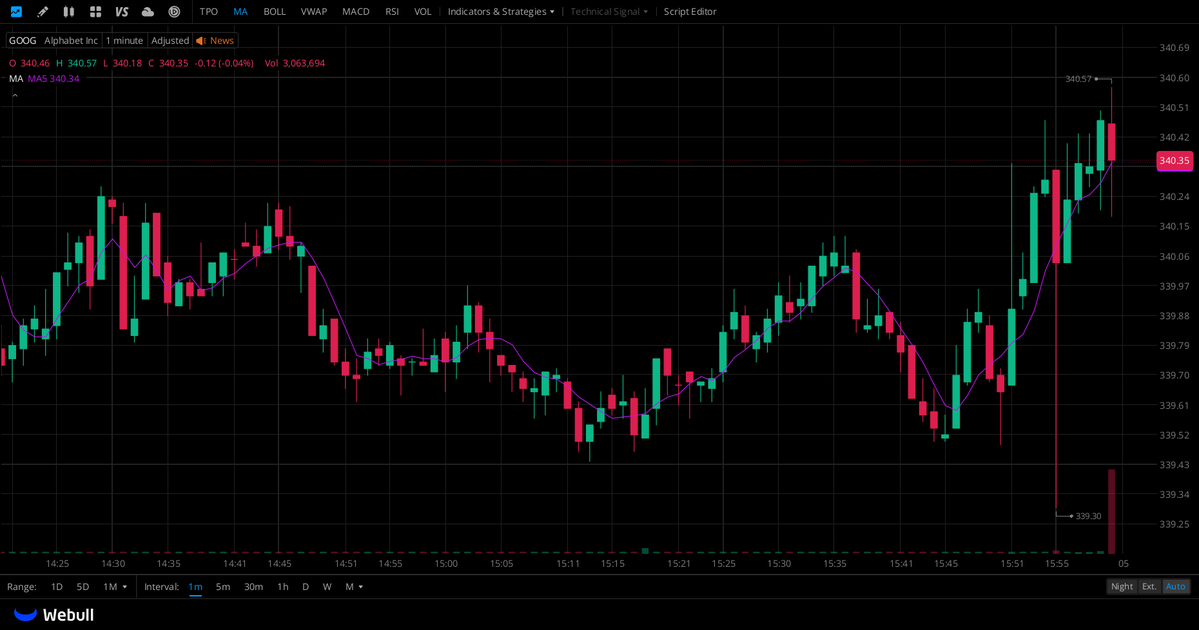Switch interval to 1h

tap(283, 586)
